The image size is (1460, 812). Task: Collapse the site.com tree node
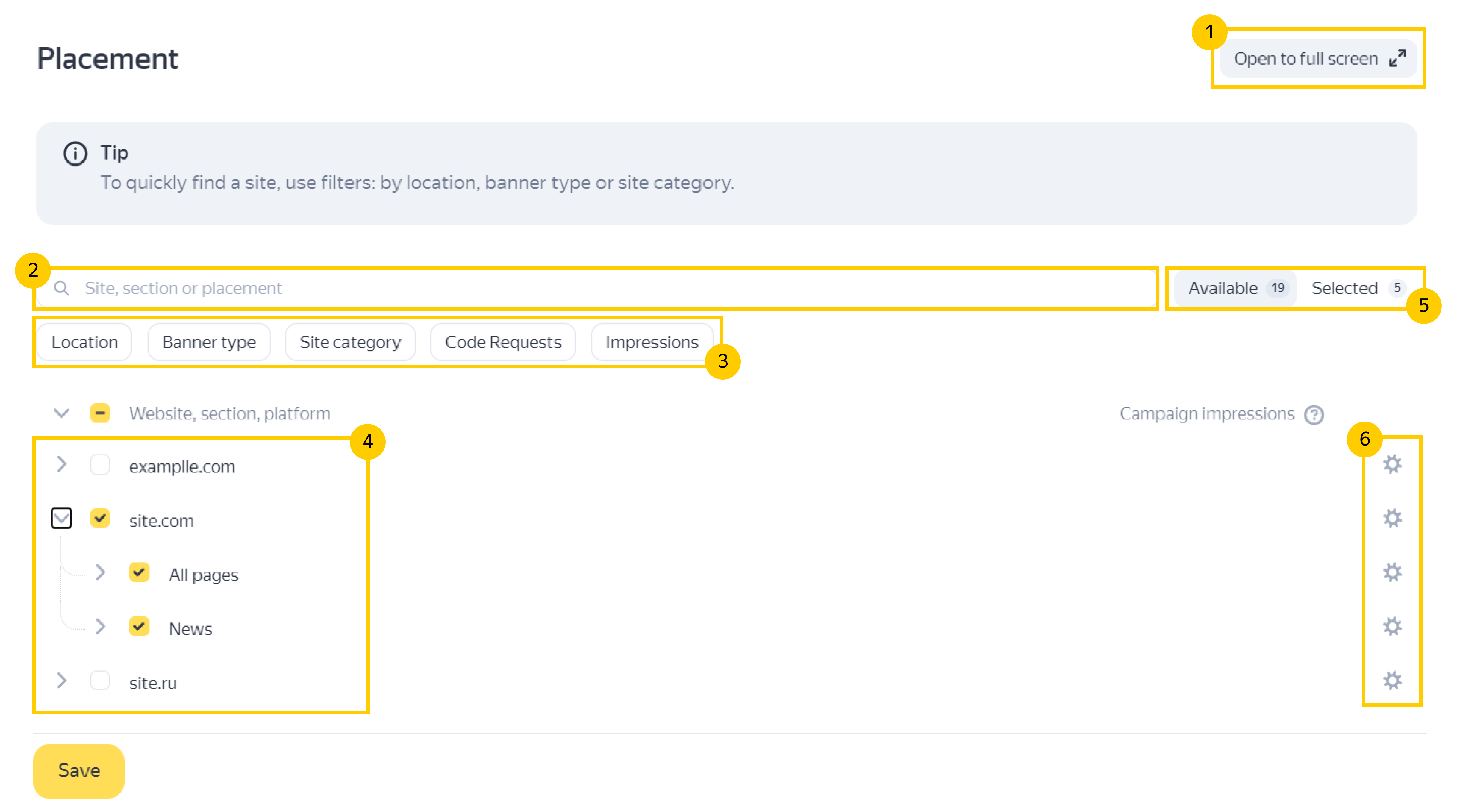click(61, 518)
